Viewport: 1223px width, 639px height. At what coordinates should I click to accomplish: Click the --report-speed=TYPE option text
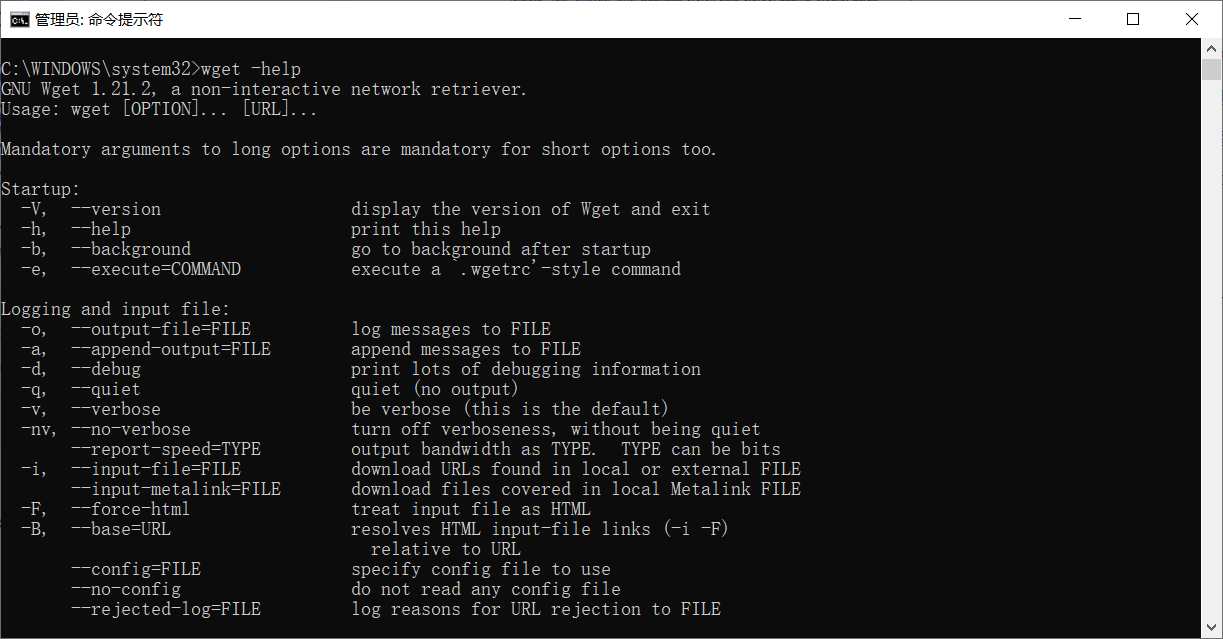165,448
